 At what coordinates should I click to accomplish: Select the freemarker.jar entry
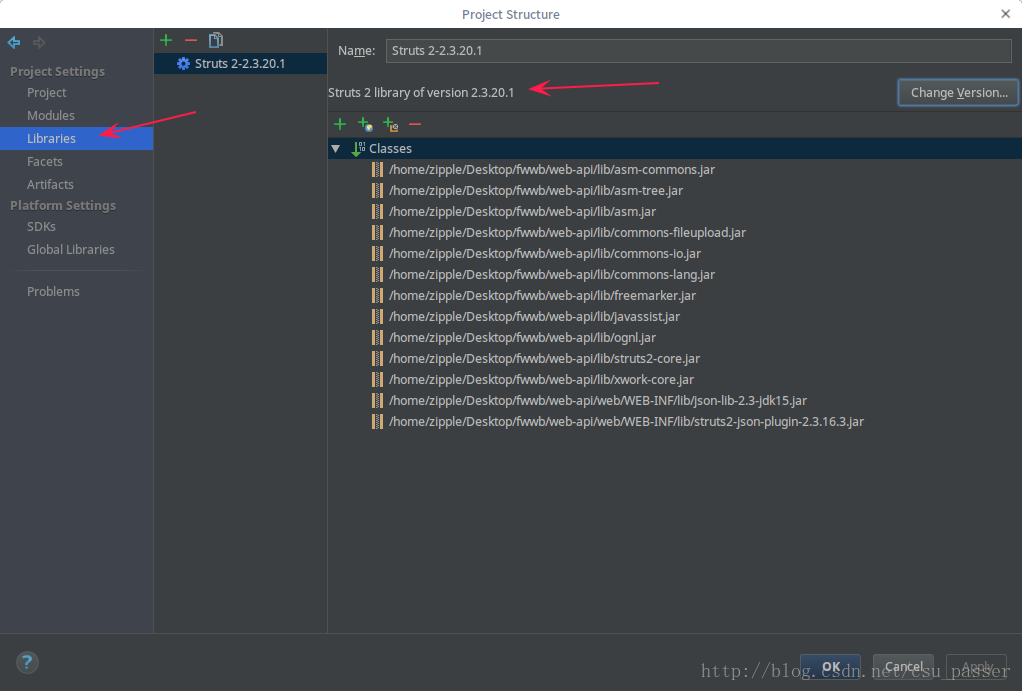point(542,295)
